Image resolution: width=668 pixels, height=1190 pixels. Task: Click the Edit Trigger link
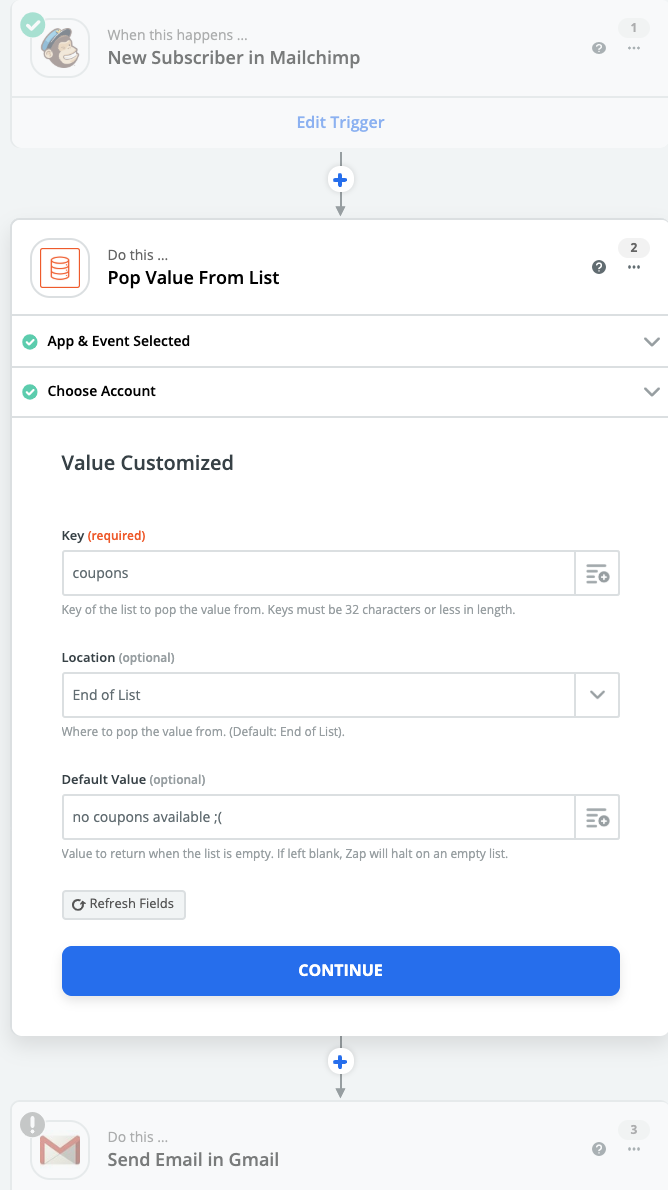point(340,123)
